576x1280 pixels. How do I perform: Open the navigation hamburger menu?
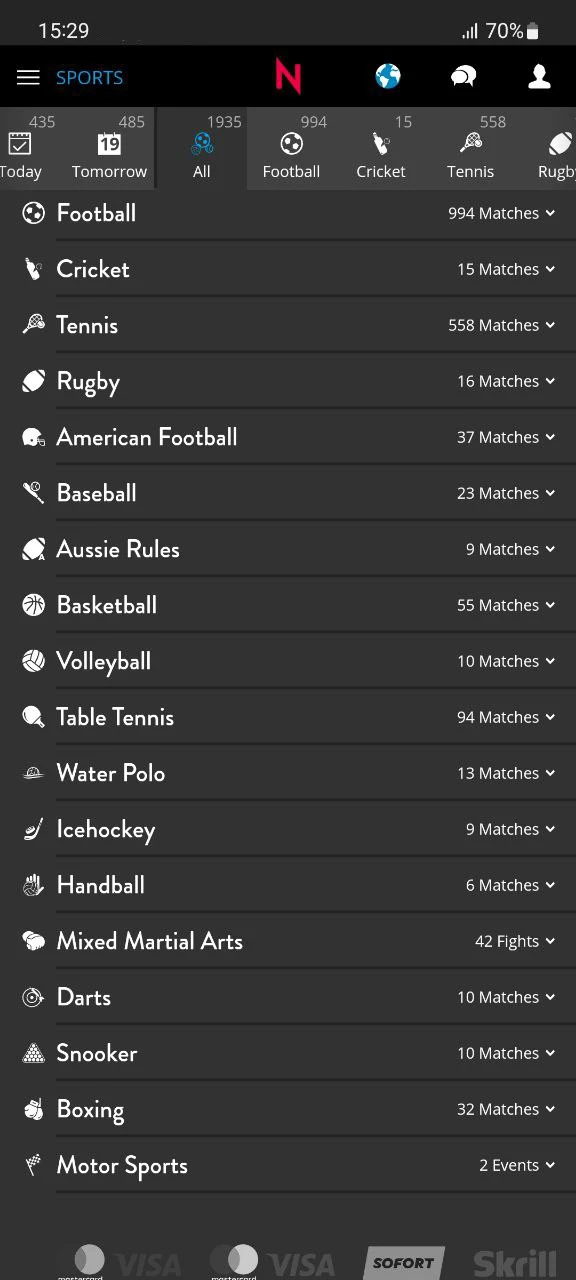point(28,77)
